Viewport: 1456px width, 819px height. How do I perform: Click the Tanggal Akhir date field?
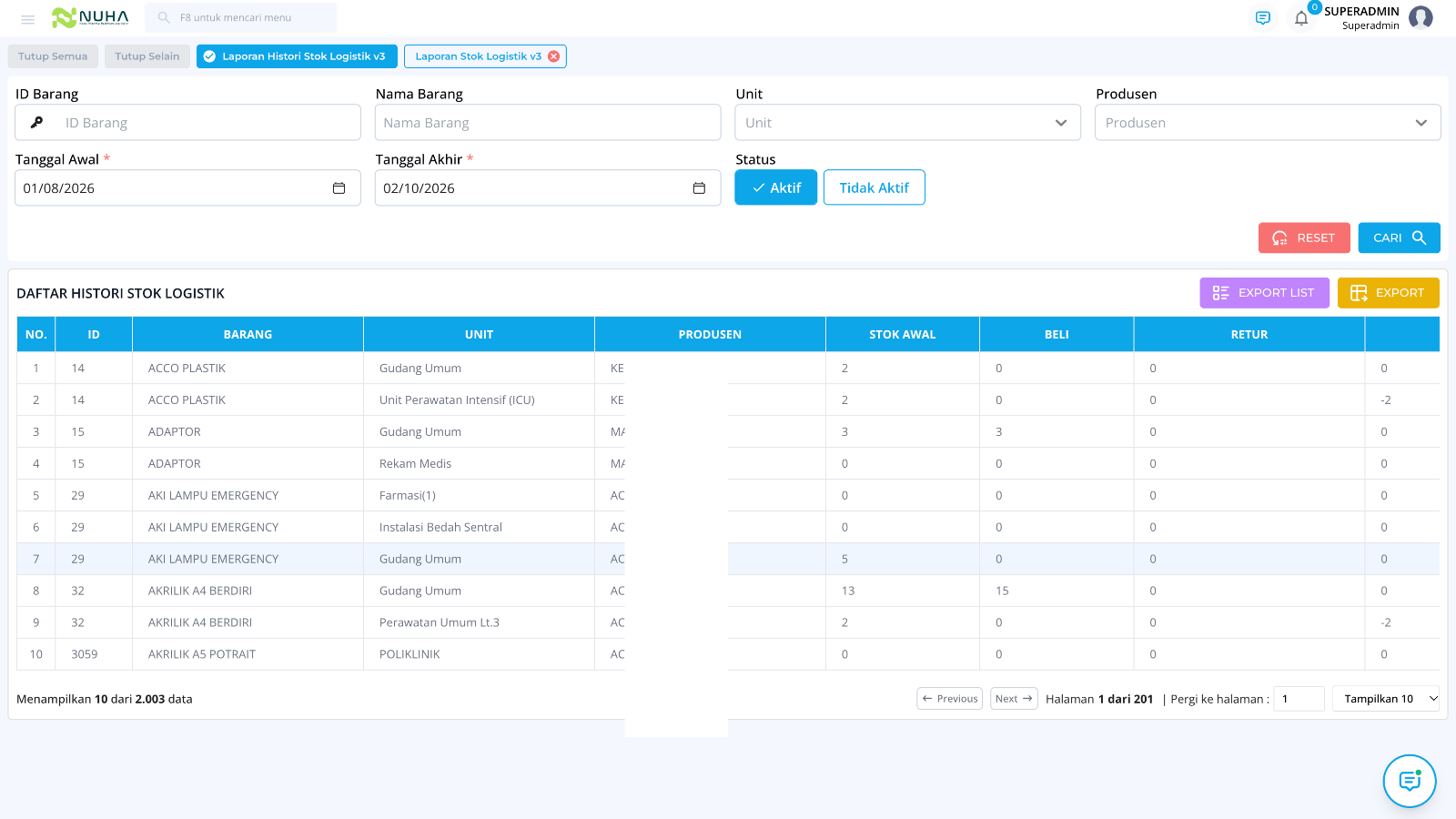548,188
